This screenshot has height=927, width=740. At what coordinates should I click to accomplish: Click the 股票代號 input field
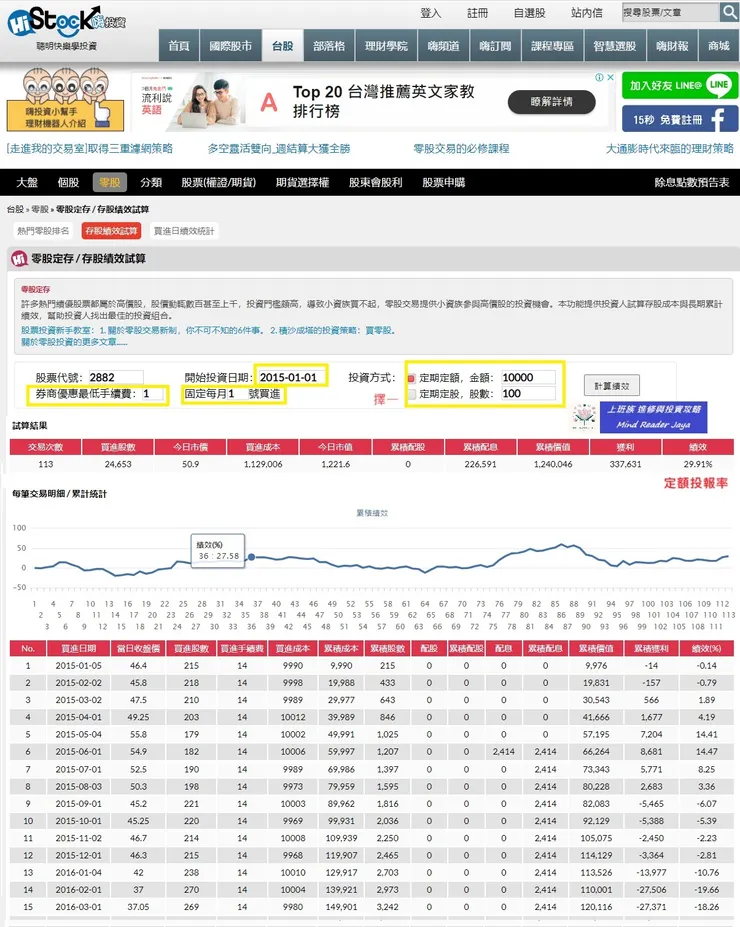coord(116,377)
